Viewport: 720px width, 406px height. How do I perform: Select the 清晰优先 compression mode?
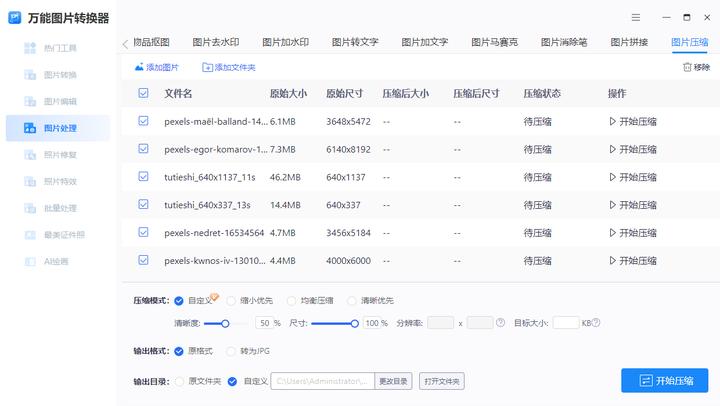click(x=352, y=301)
